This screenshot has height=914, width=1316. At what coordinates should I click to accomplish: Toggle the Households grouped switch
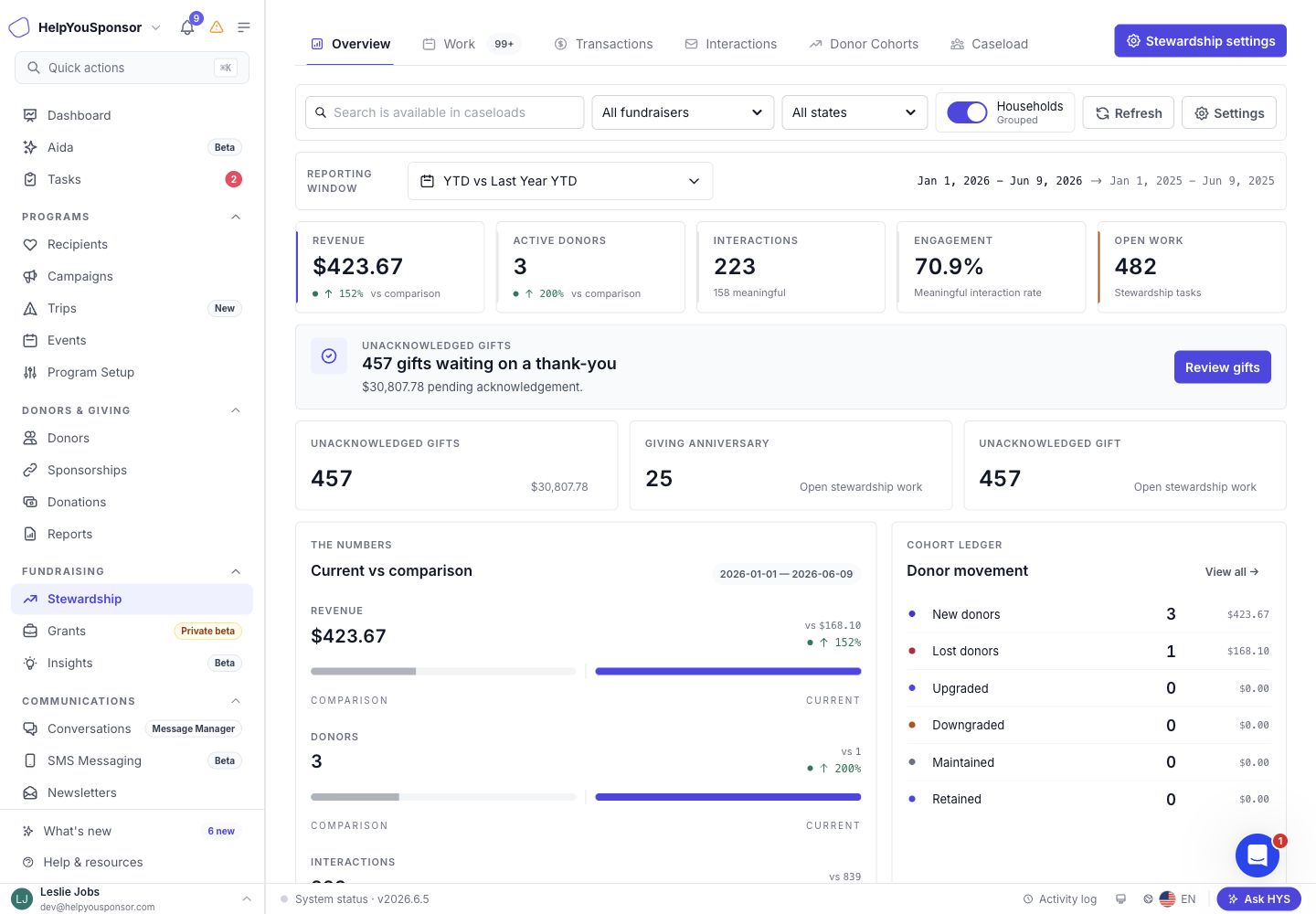click(967, 112)
